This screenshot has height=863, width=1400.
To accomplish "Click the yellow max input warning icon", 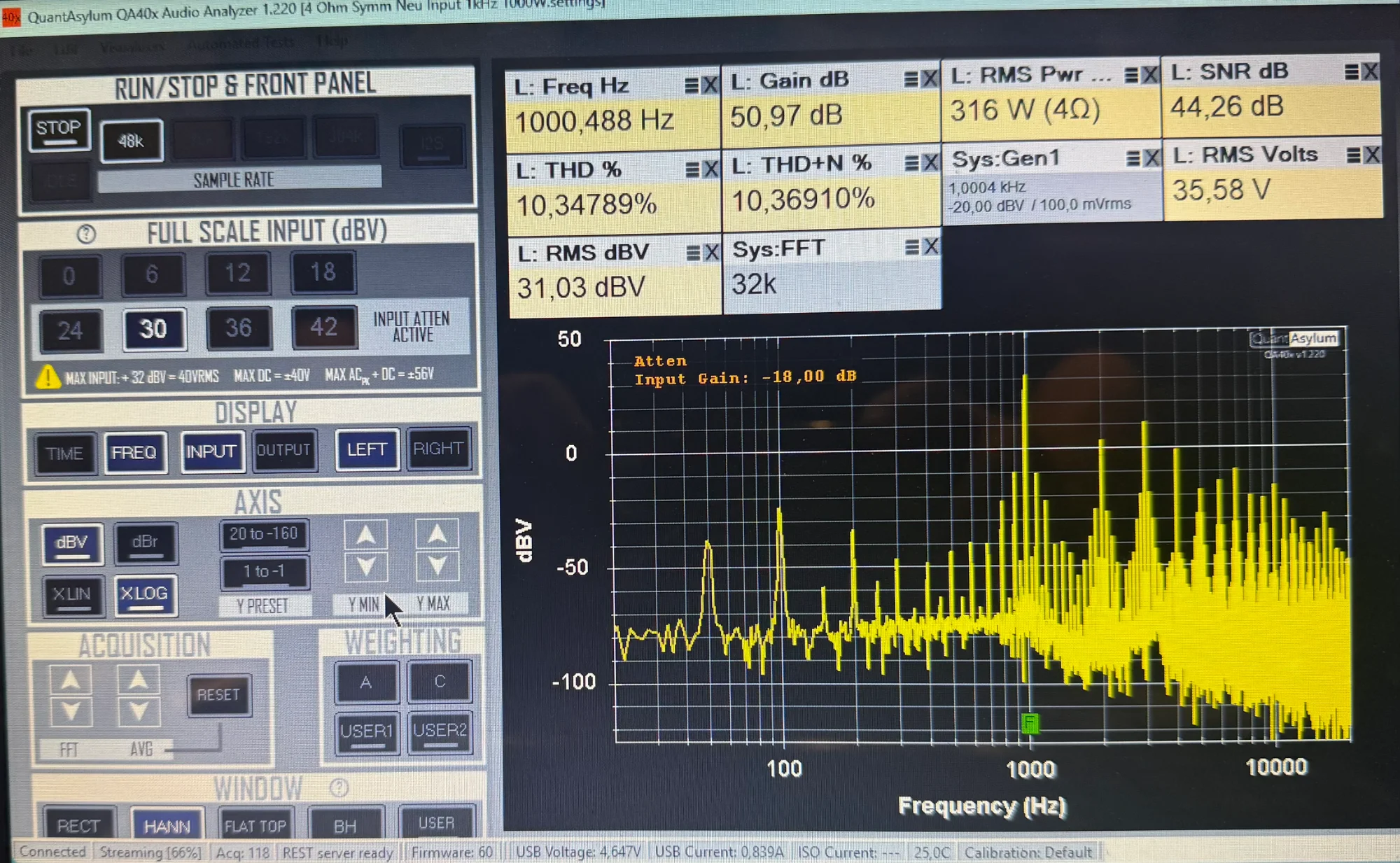I will pyautogui.click(x=48, y=377).
